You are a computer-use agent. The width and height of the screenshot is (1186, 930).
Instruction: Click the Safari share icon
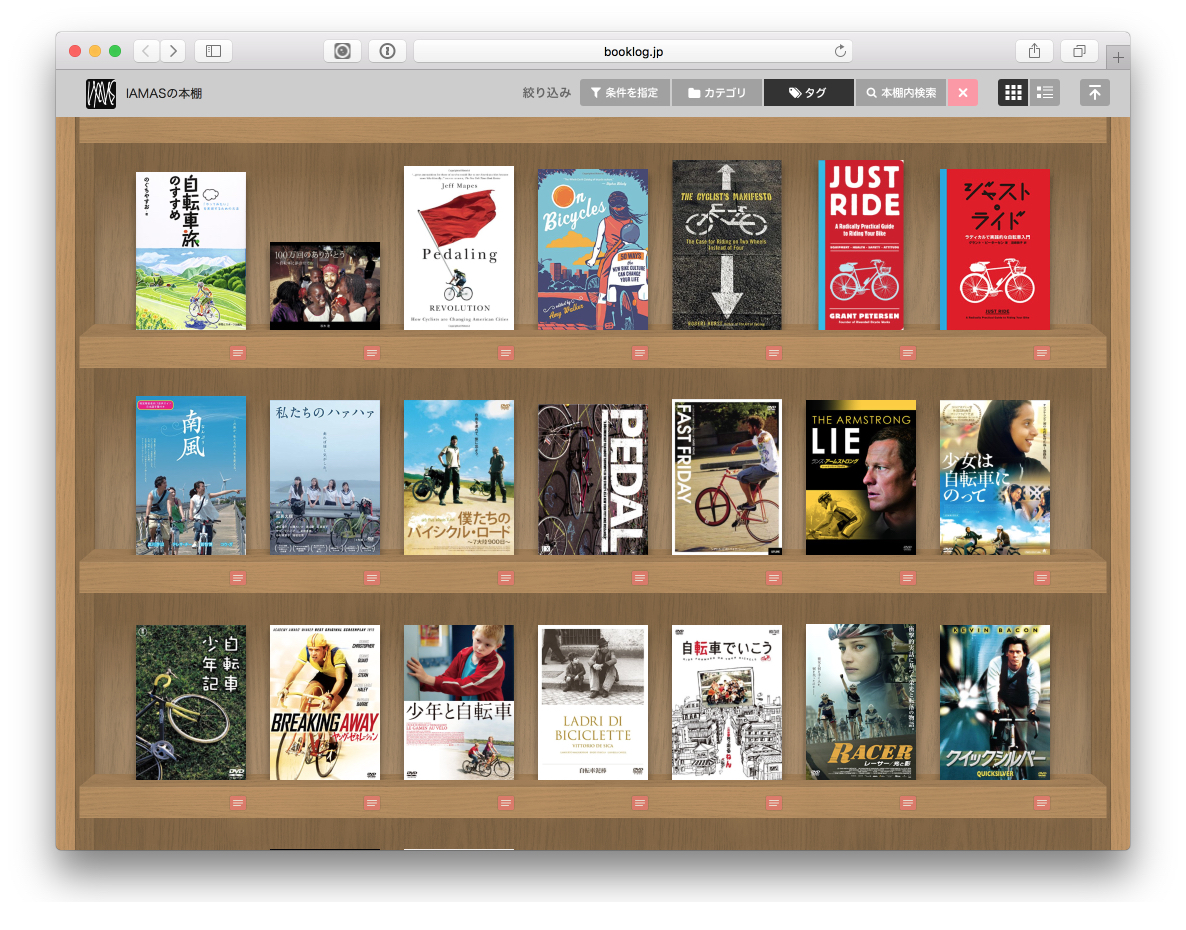point(1034,51)
